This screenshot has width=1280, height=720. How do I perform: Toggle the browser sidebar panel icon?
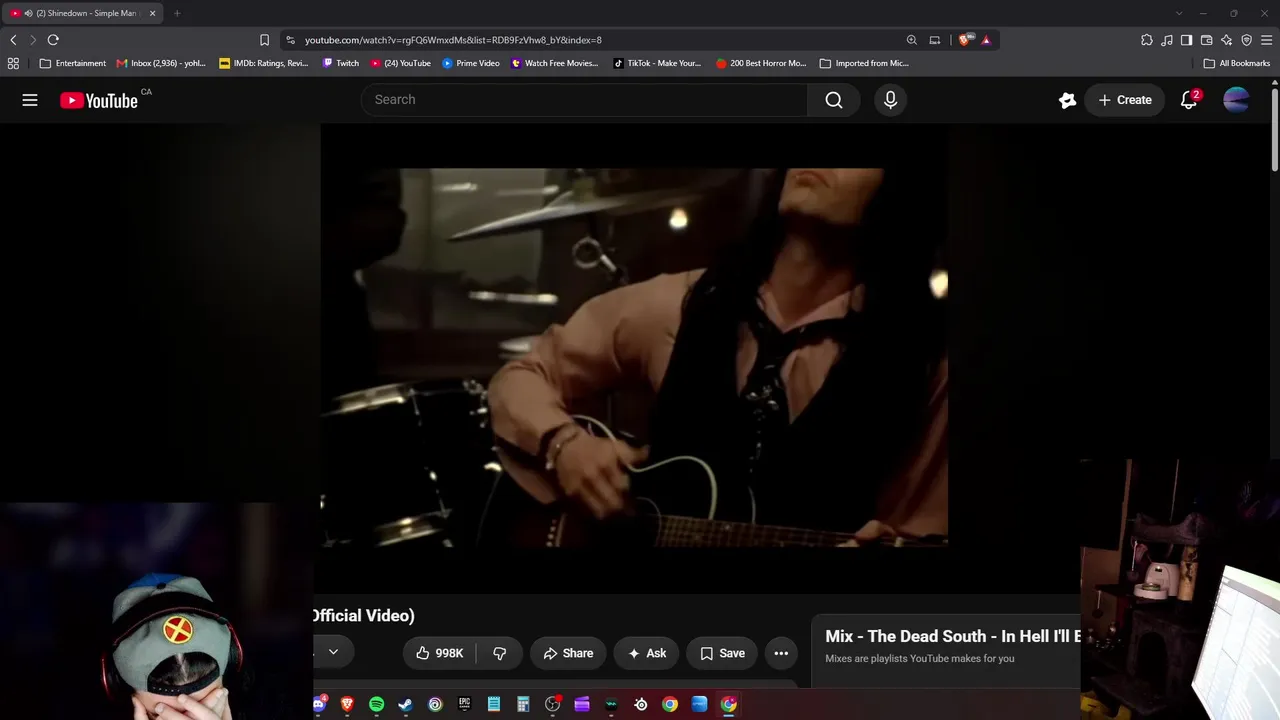coord(1186,40)
